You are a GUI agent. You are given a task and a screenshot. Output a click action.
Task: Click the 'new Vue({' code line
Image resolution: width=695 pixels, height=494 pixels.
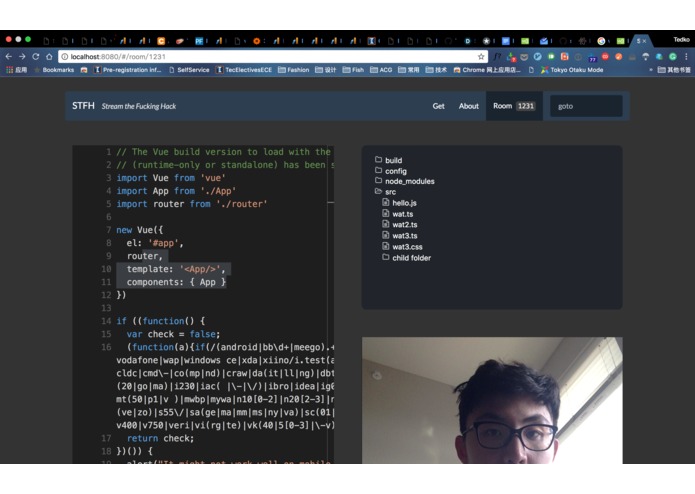click(x=140, y=230)
